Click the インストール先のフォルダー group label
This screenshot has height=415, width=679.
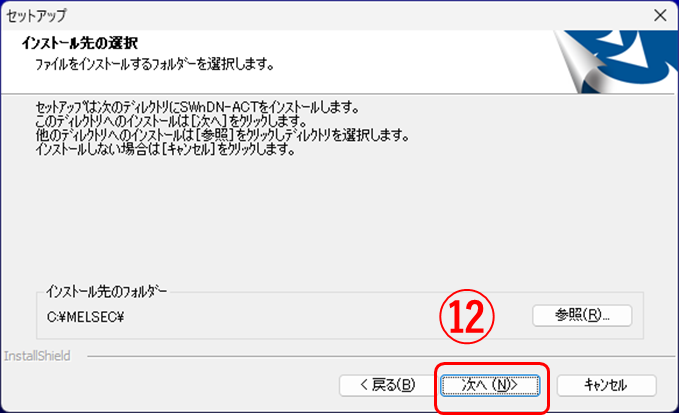tap(107, 292)
